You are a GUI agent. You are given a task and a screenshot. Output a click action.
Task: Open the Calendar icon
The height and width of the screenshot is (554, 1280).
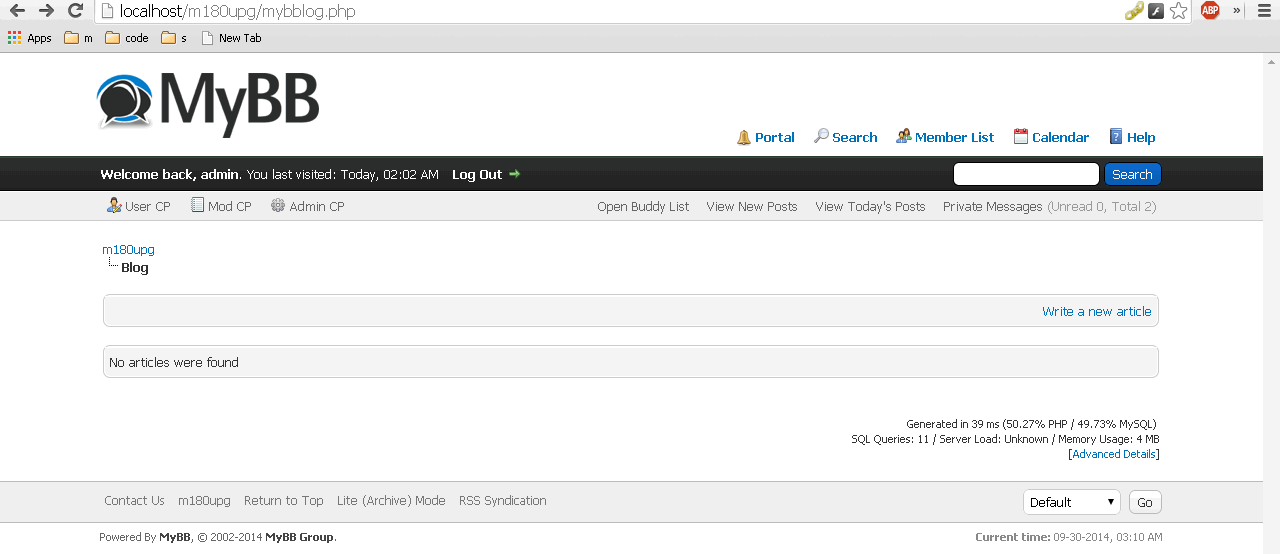[x=1020, y=137]
